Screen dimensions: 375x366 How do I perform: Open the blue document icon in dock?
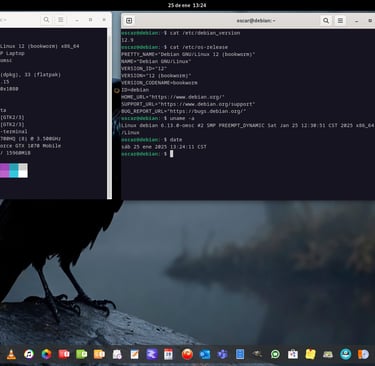tap(240, 354)
